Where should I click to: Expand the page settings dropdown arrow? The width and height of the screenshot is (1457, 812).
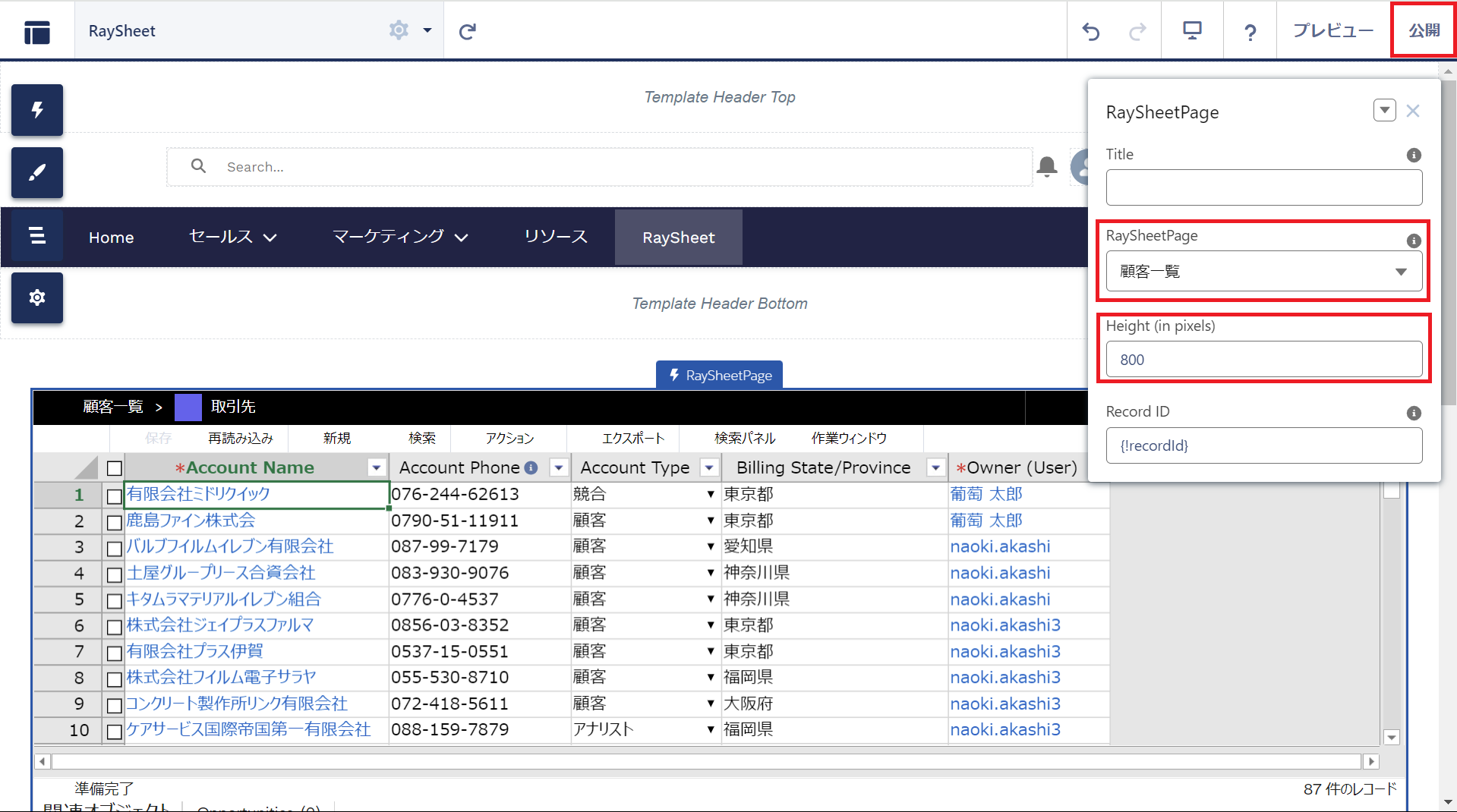(427, 30)
